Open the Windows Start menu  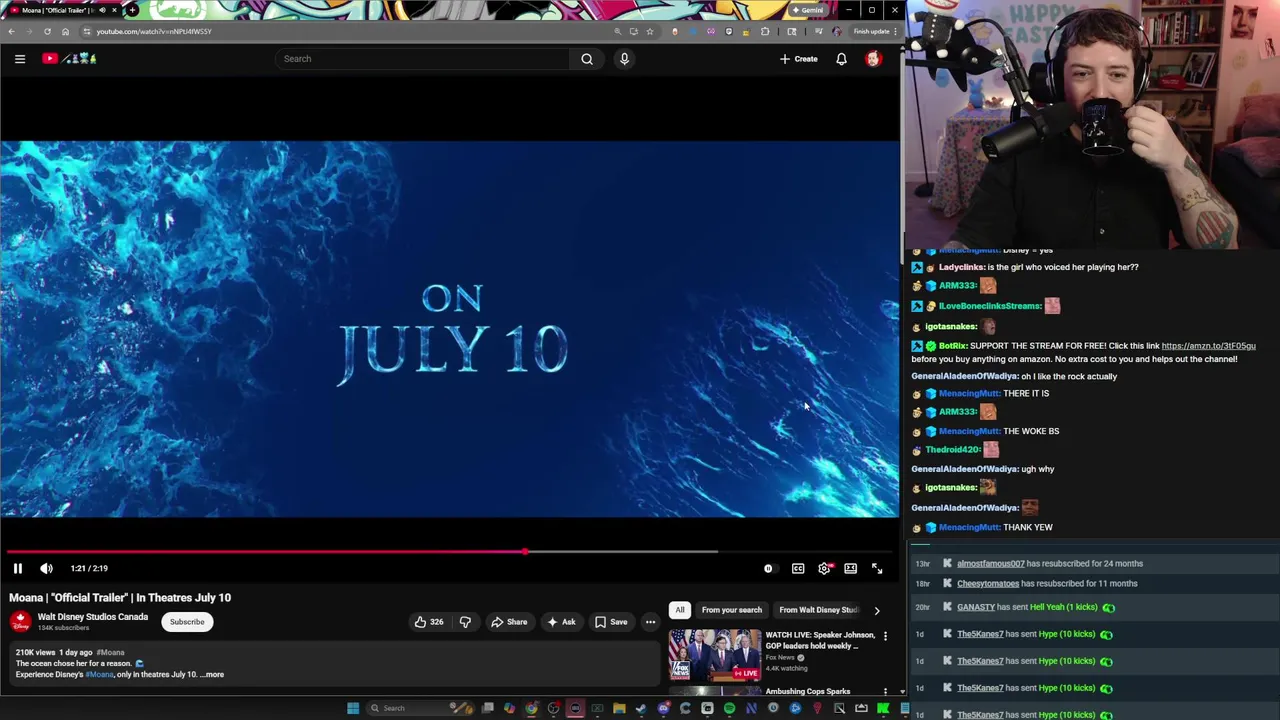click(x=353, y=708)
